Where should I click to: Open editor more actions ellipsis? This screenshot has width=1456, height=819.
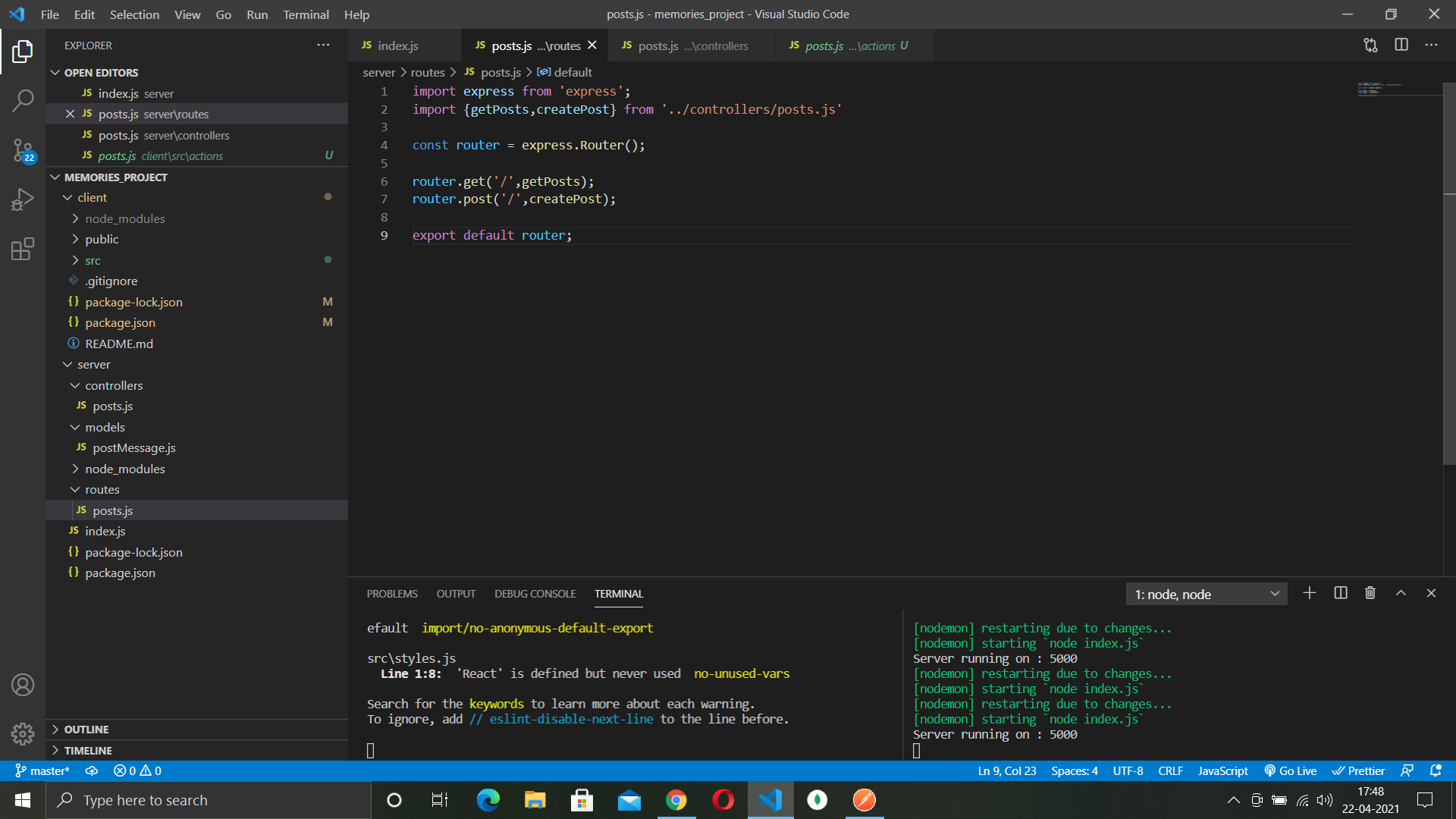[x=1431, y=45]
